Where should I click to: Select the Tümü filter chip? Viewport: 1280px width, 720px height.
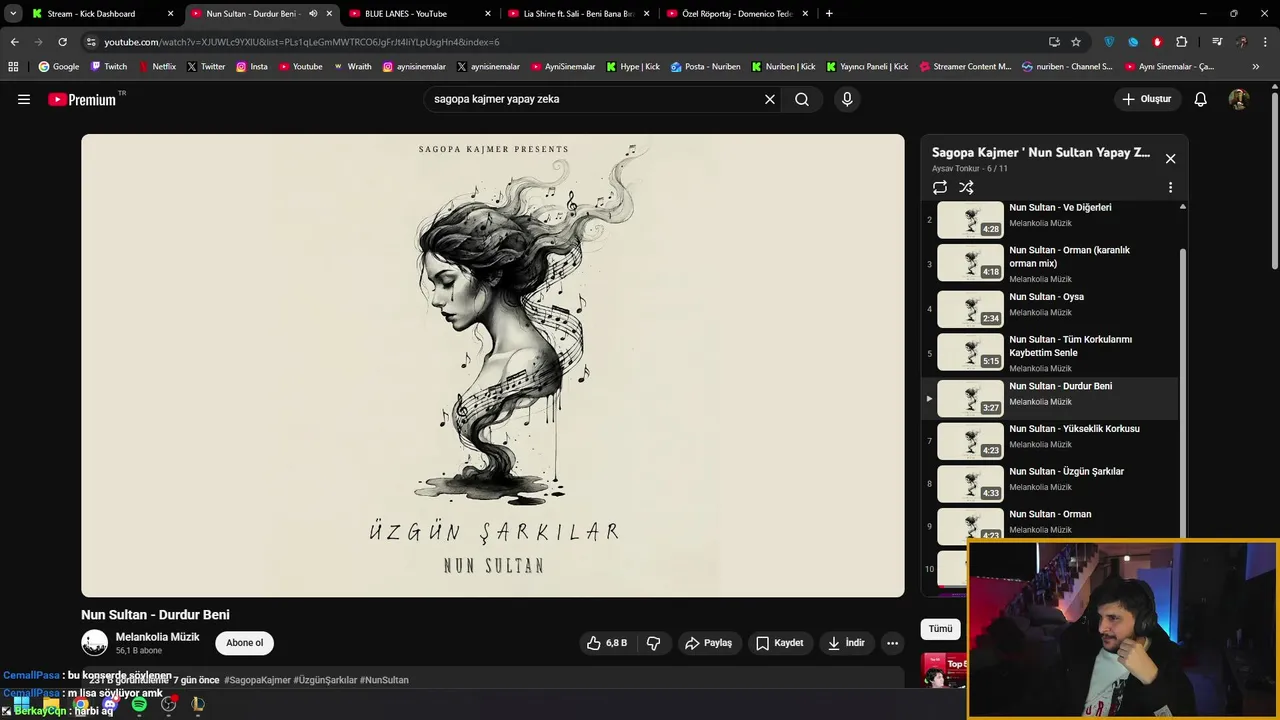tap(941, 629)
